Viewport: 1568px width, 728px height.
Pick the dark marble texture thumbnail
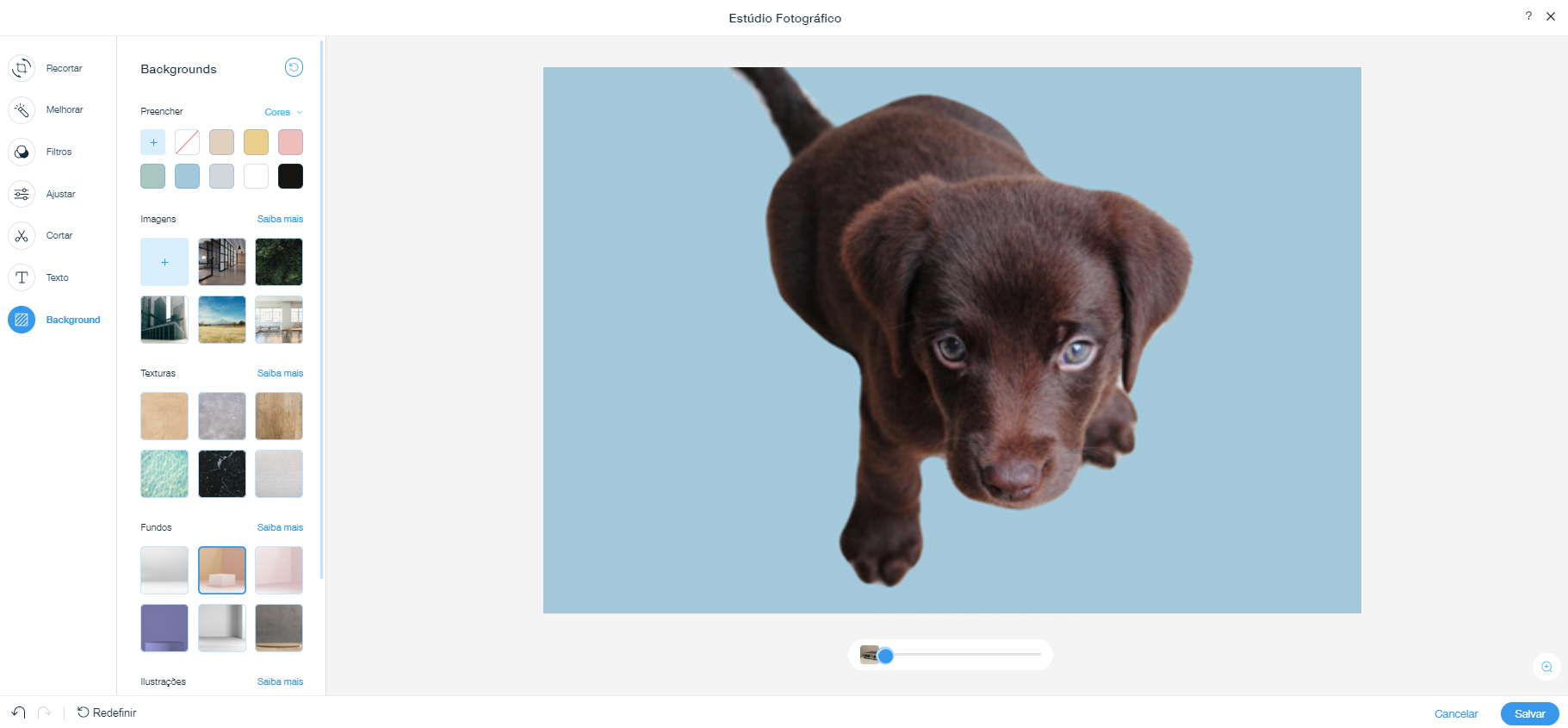tap(222, 474)
